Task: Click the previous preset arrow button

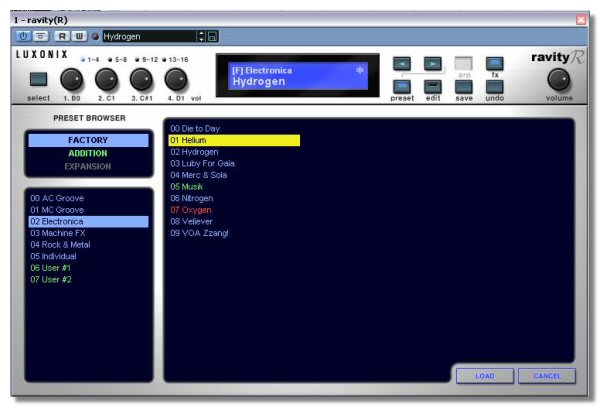Action: [402, 63]
